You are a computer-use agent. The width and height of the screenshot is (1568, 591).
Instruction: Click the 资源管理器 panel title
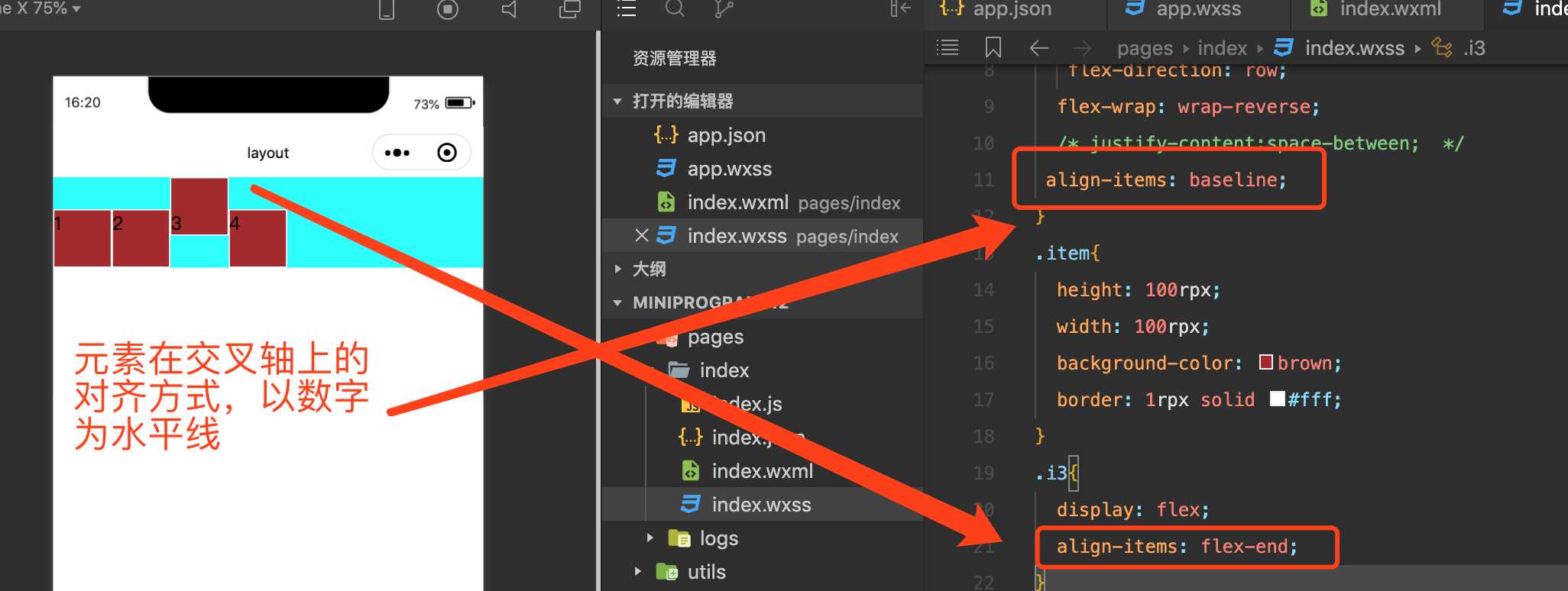click(674, 59)
